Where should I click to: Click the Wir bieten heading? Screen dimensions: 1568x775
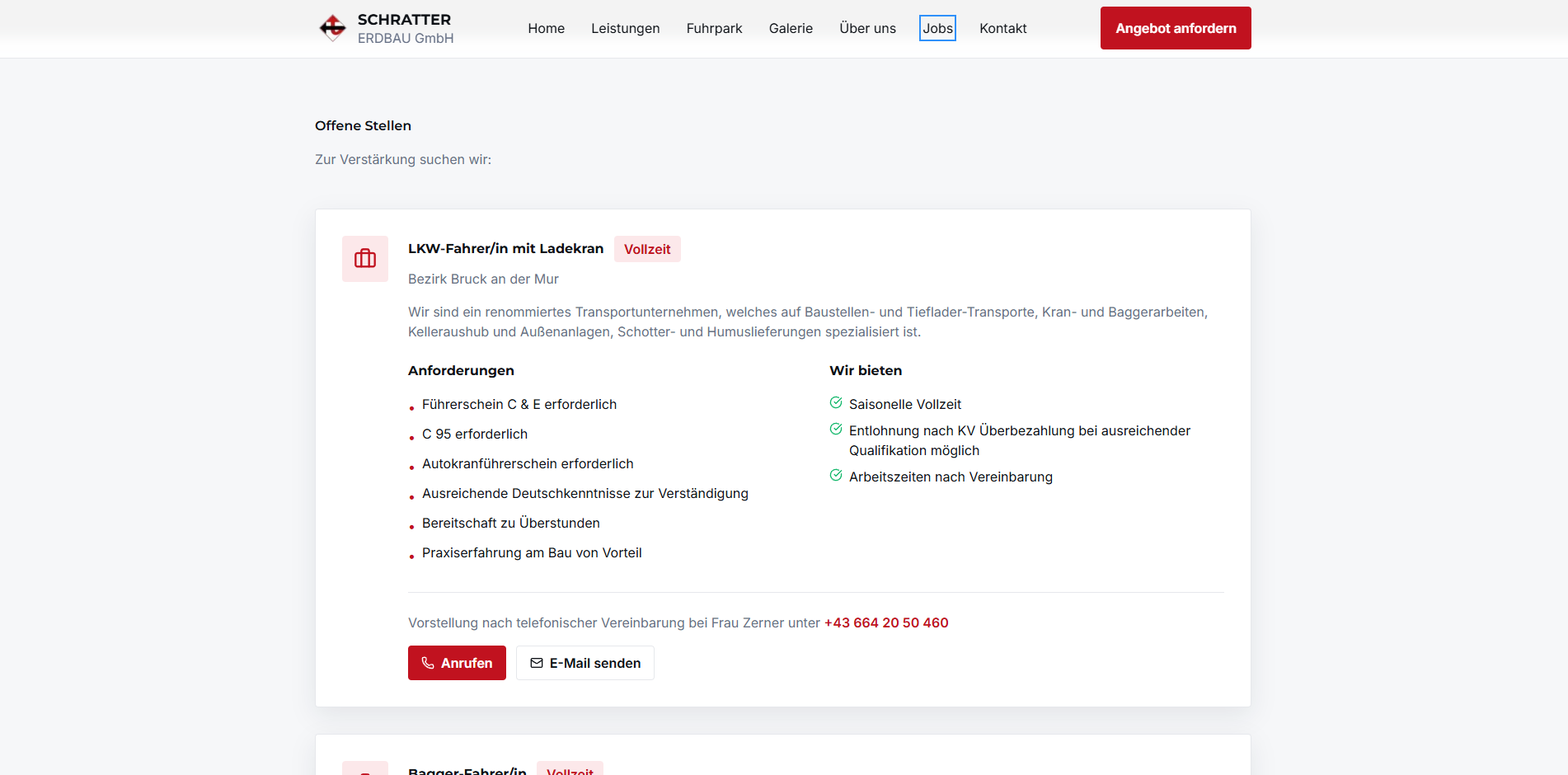tap(866, 370)
